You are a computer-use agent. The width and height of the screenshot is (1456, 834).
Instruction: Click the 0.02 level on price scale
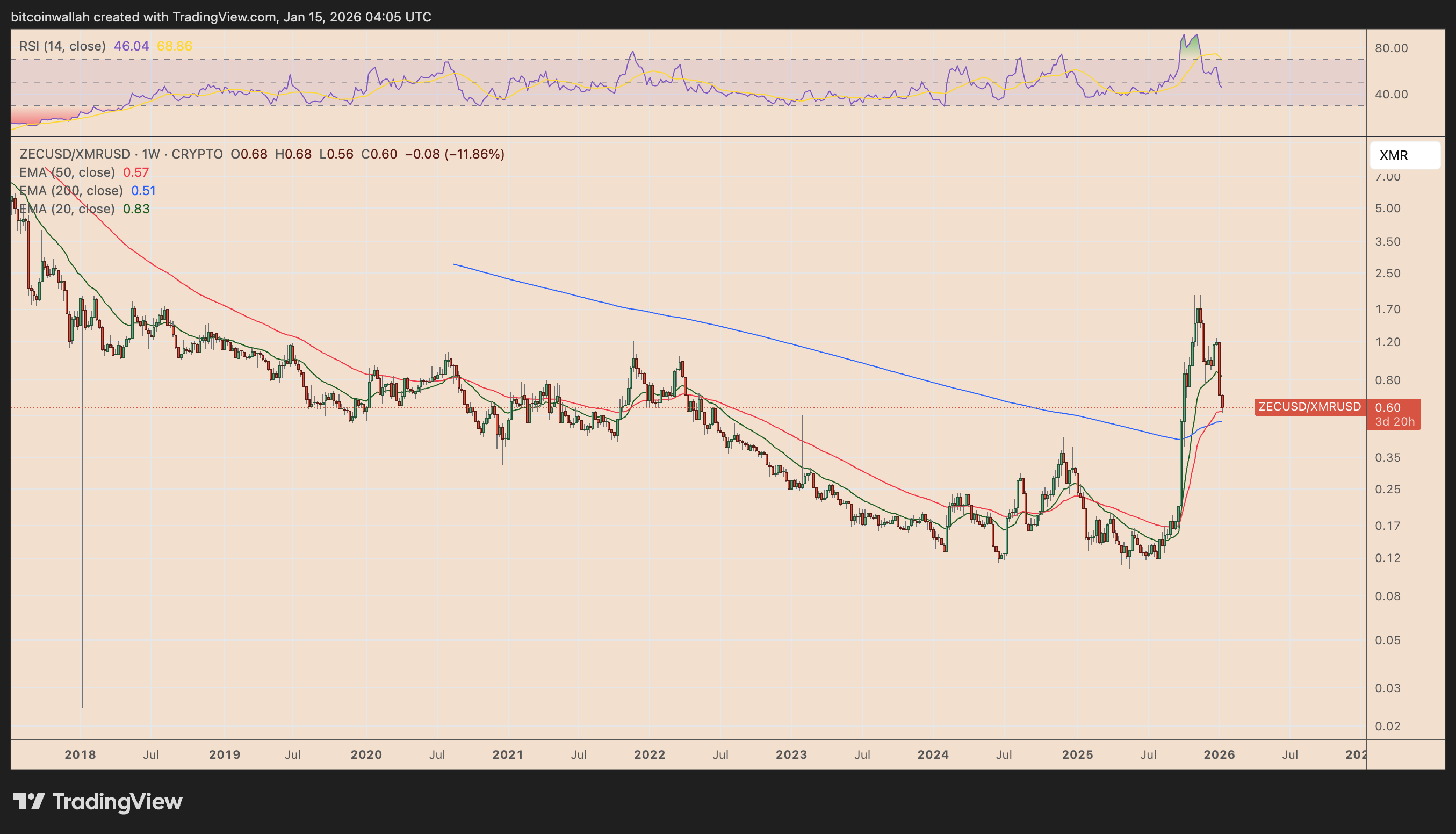(x=1387, y=726)
